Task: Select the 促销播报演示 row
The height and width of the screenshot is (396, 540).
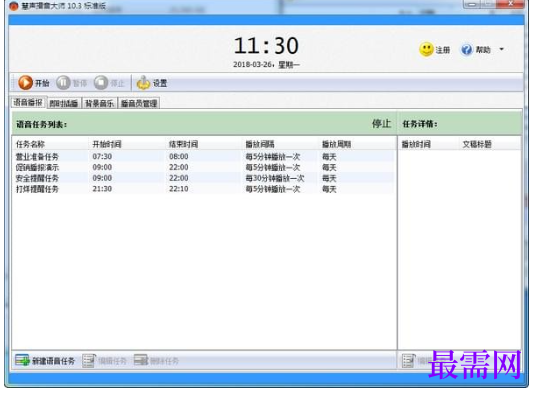Action: [x=204, y=167]
